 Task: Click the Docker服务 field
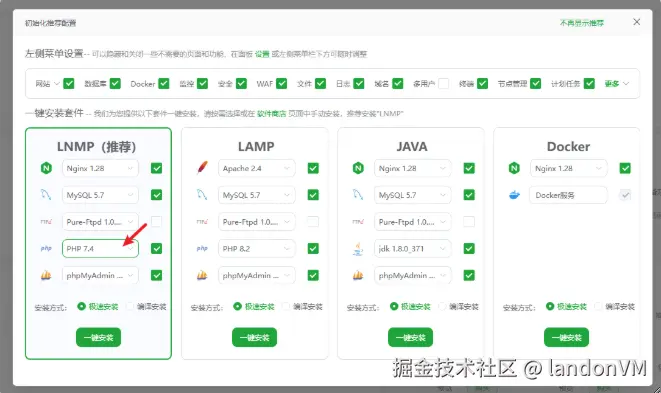click(x=568, y=195)
